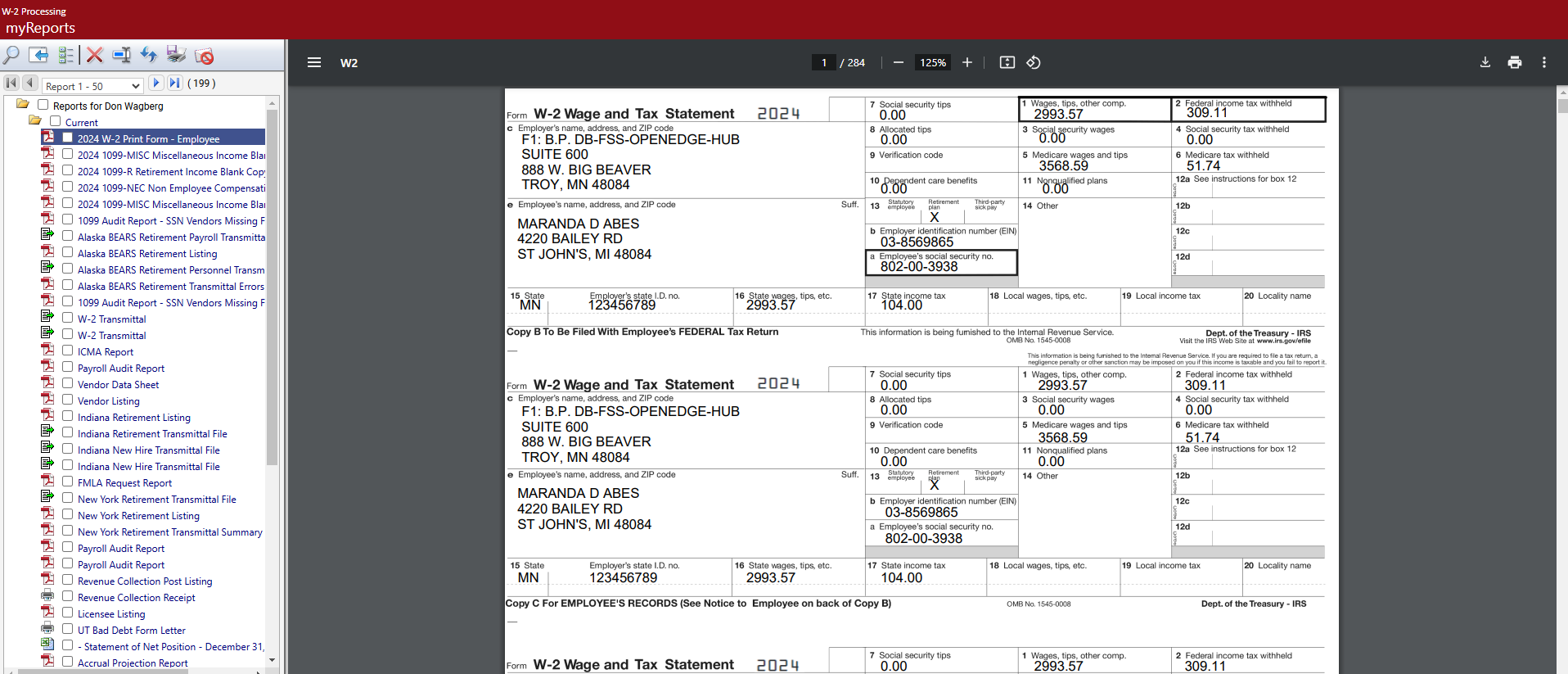Click the myReports title
This screenshot has width=1568, height=674.
(x=40, y=28)
